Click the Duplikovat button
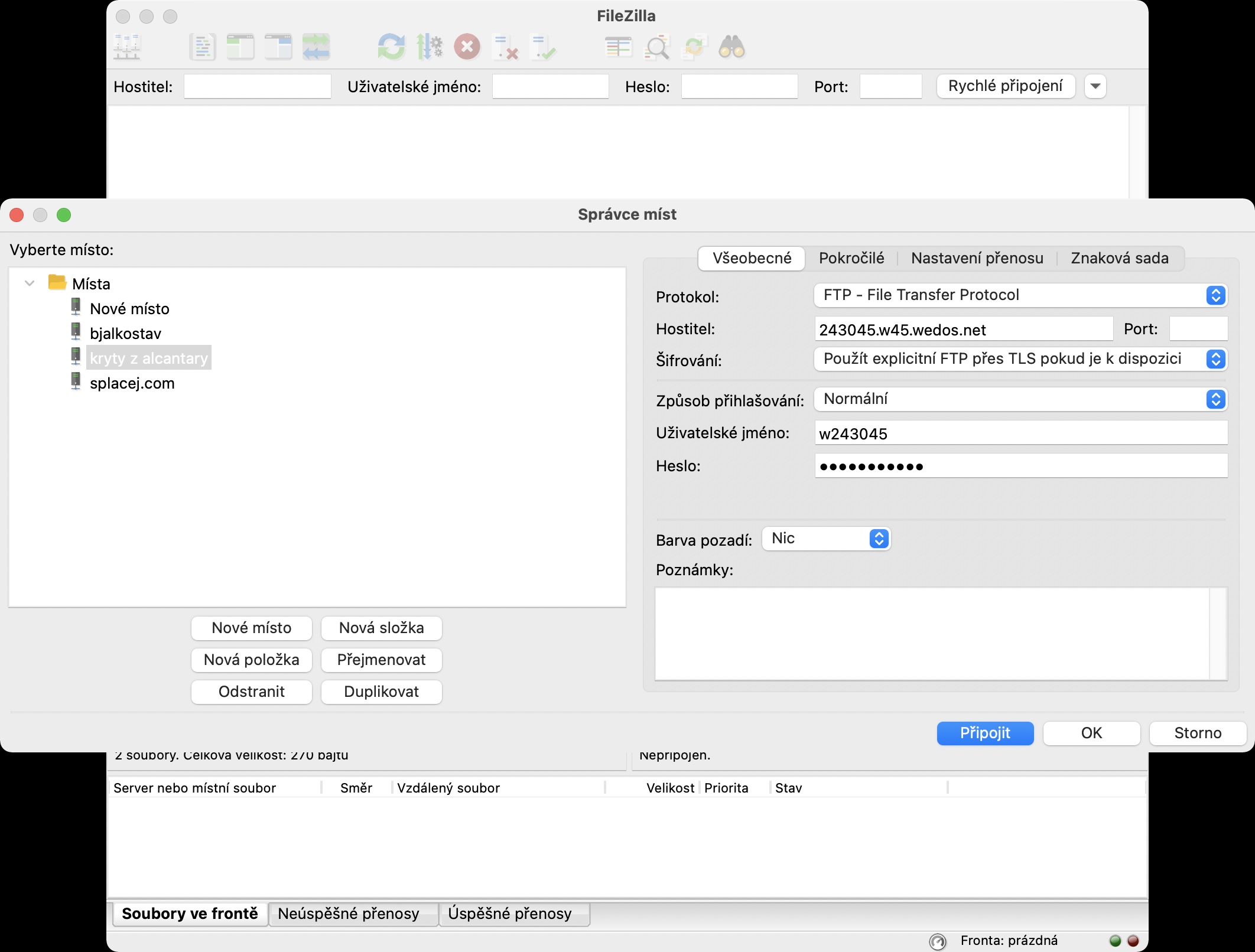The image size is (1255, 952). click(x=381, y=692)
